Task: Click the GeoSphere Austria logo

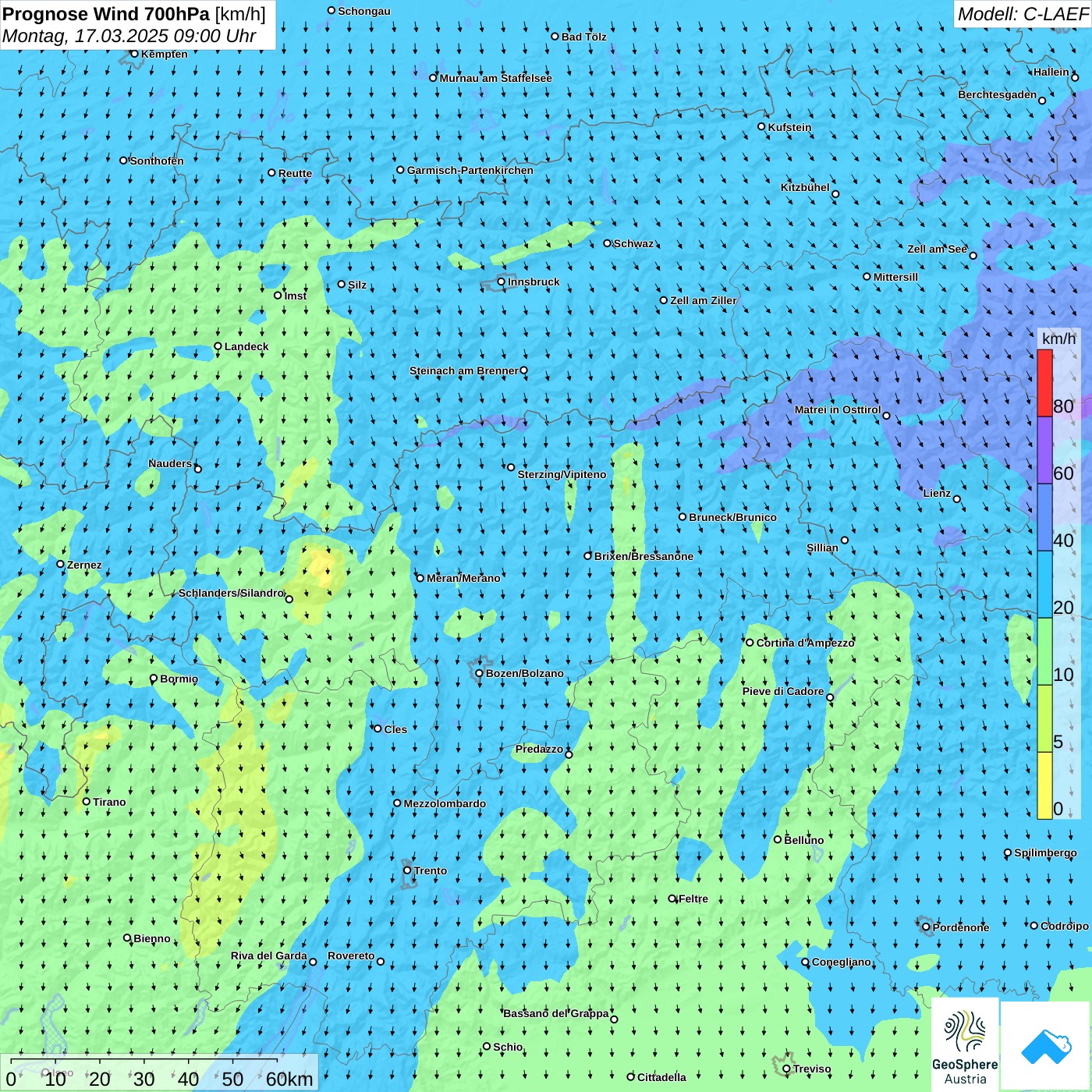Action: point(965,1045)
